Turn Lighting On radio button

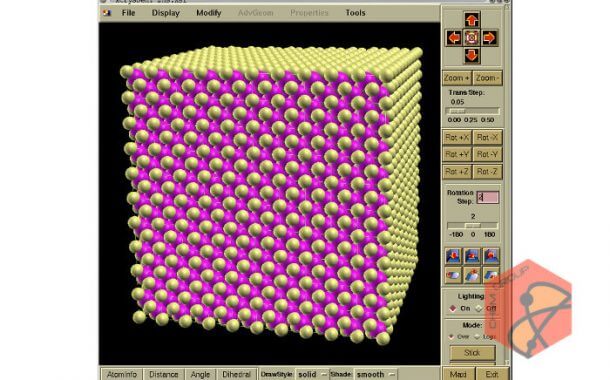point(453,308)
